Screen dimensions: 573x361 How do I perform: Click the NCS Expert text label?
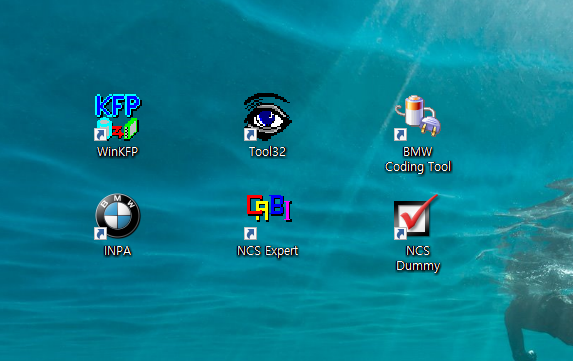click(267, 251)
